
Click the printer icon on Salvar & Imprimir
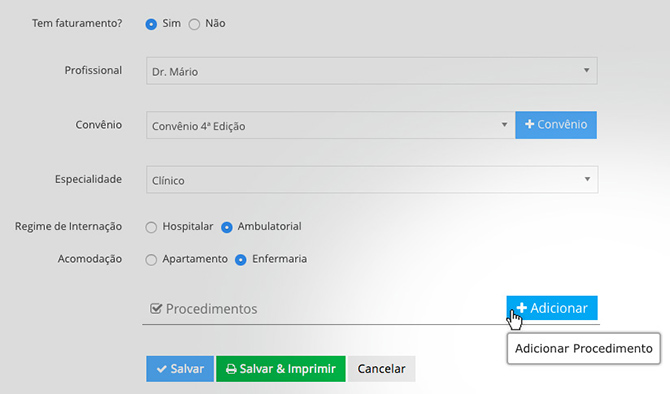pyautogui.click(x=231, y=369)
